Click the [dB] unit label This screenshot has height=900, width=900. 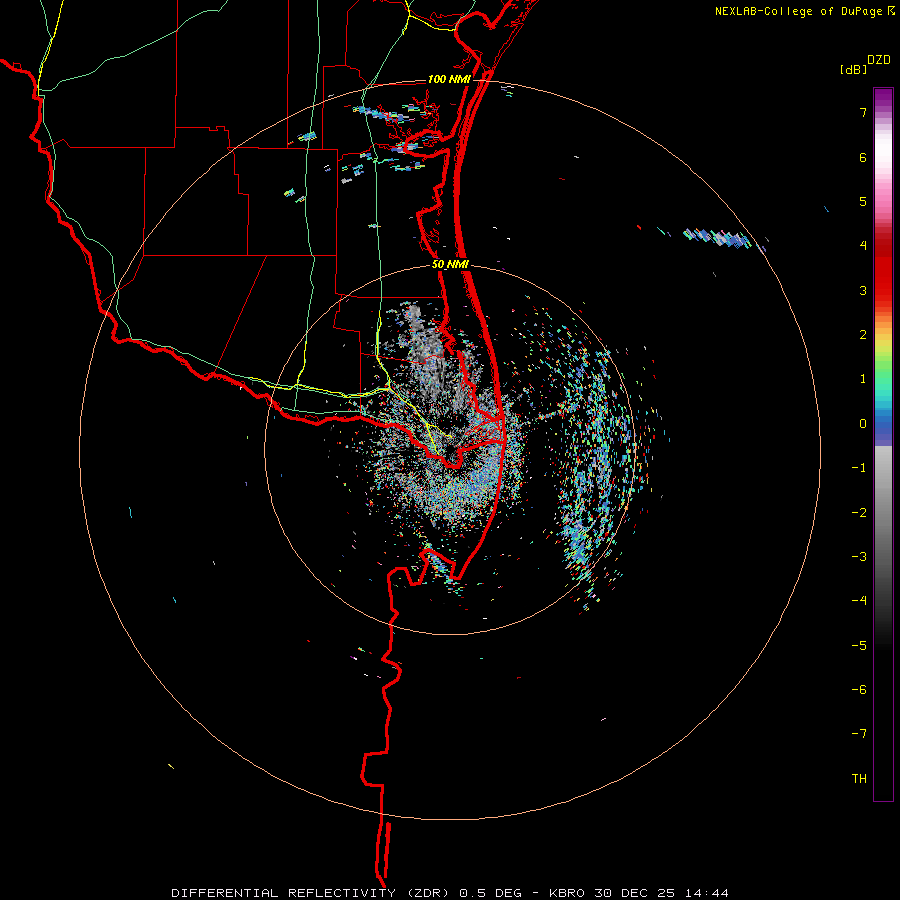[853, 69]
